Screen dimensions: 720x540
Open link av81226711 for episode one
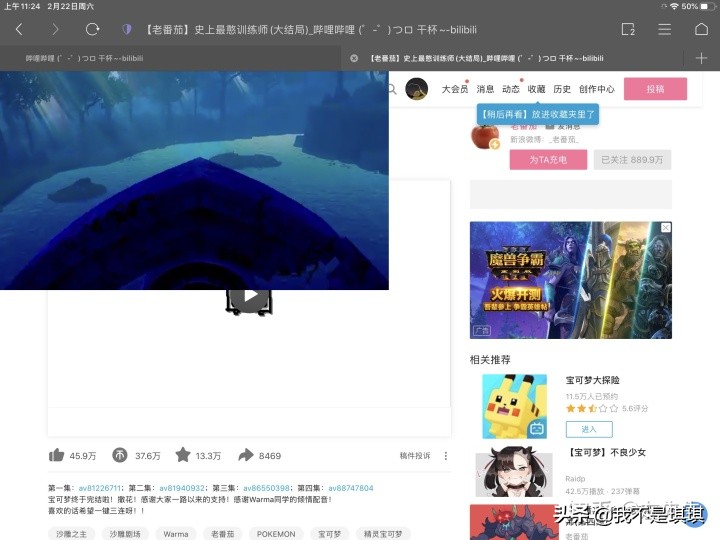[100, 488]
